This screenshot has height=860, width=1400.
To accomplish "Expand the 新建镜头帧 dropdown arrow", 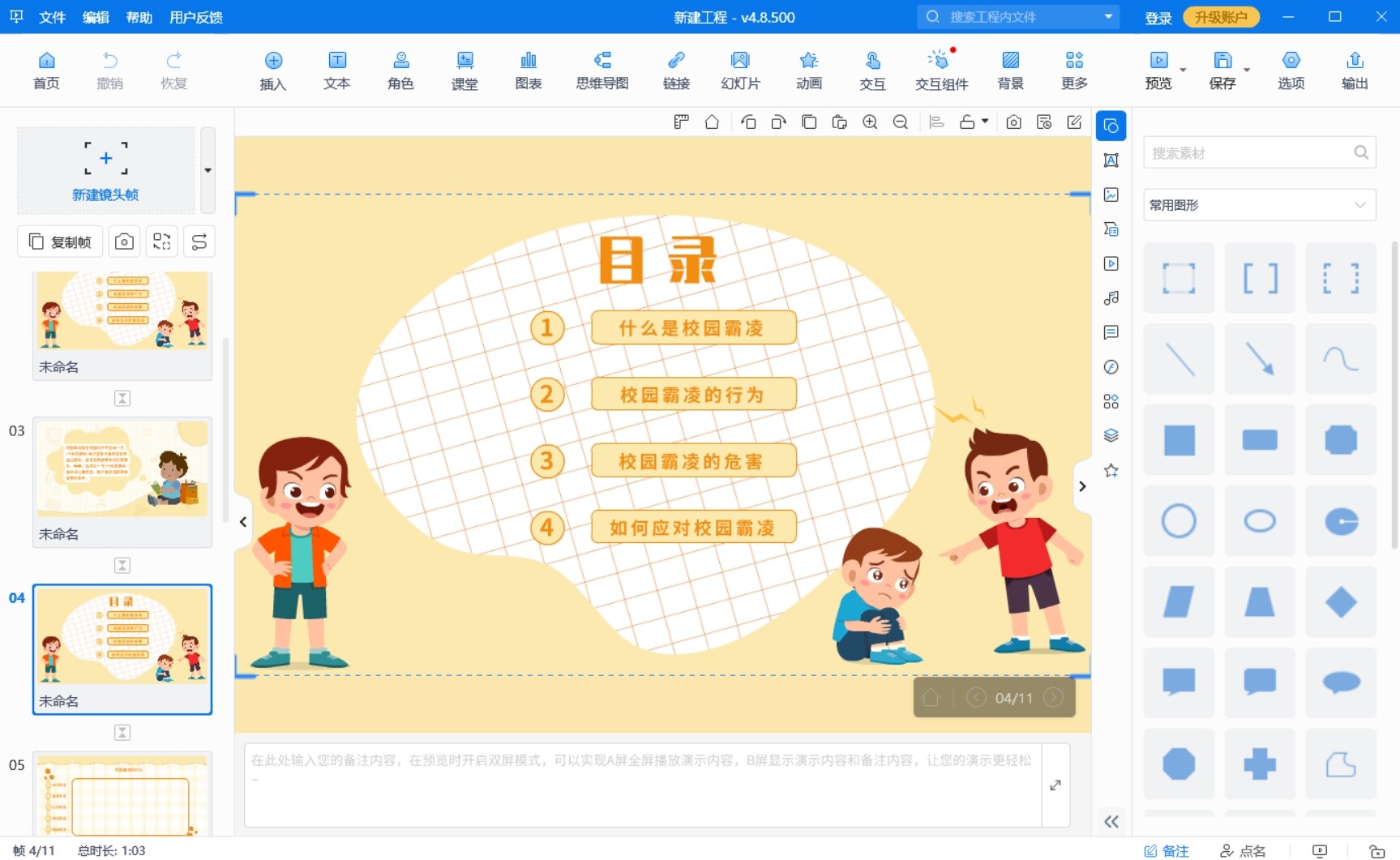I will 208,170.
